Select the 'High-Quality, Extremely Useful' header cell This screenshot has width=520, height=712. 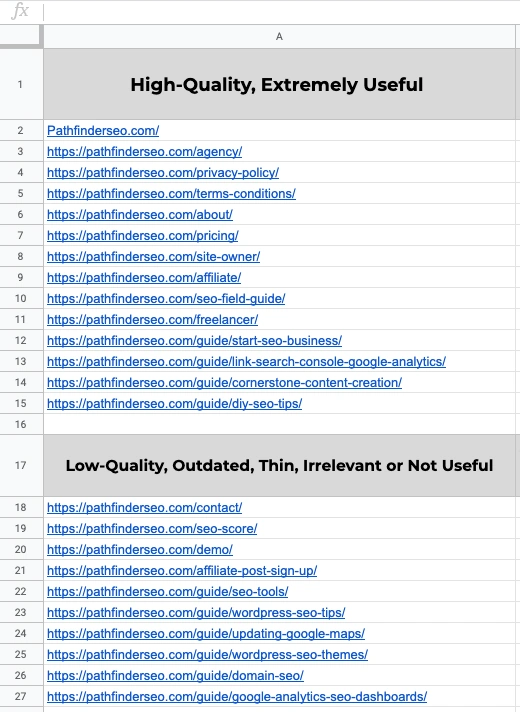pos(279,84)
